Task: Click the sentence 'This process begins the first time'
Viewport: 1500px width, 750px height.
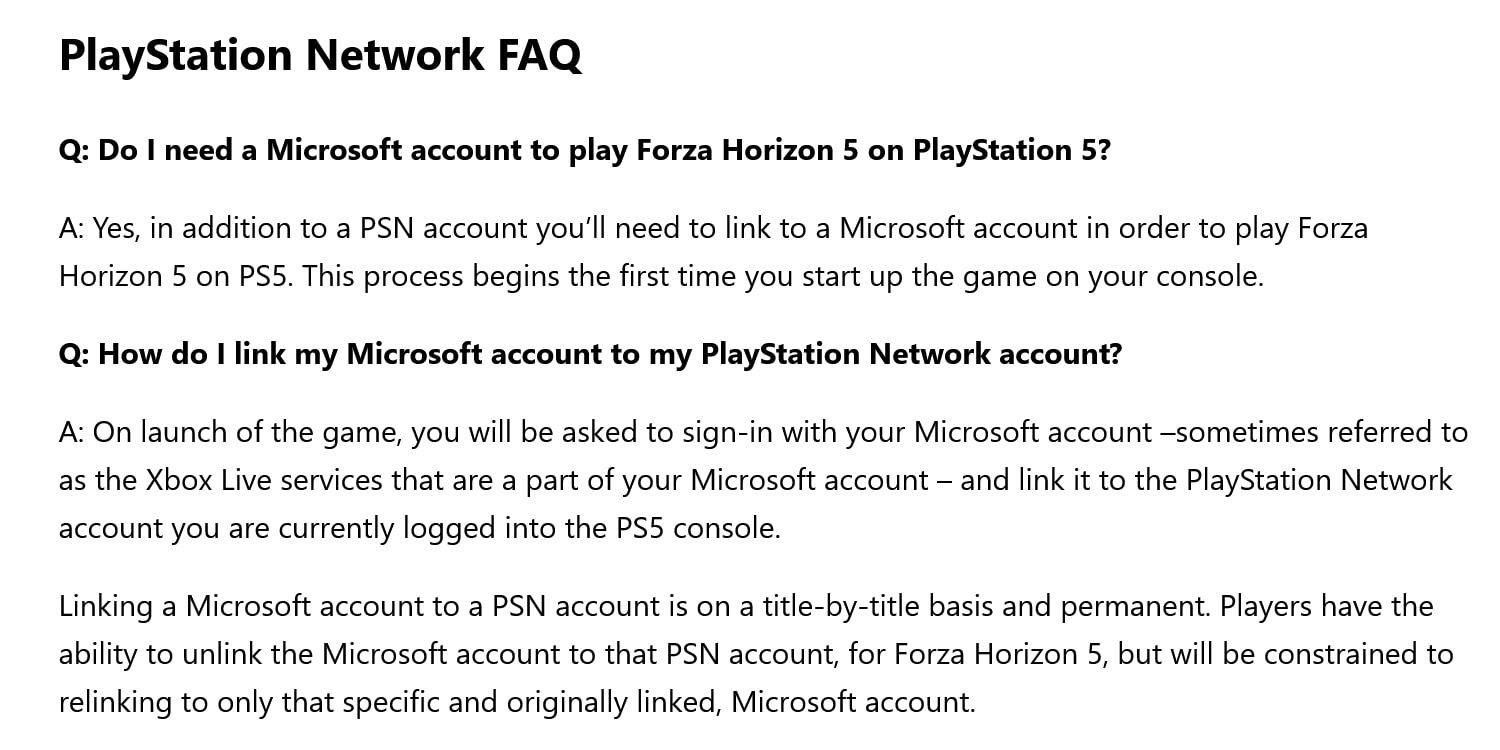Action: coord(783,276)
